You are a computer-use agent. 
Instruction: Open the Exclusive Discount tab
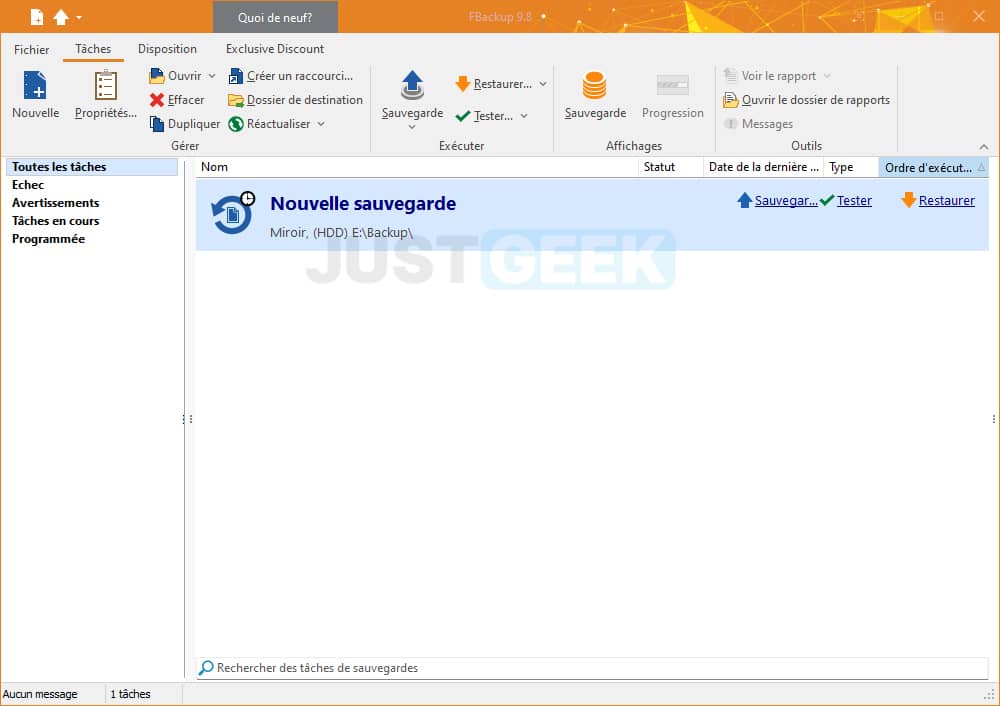[x=275, y=49]
